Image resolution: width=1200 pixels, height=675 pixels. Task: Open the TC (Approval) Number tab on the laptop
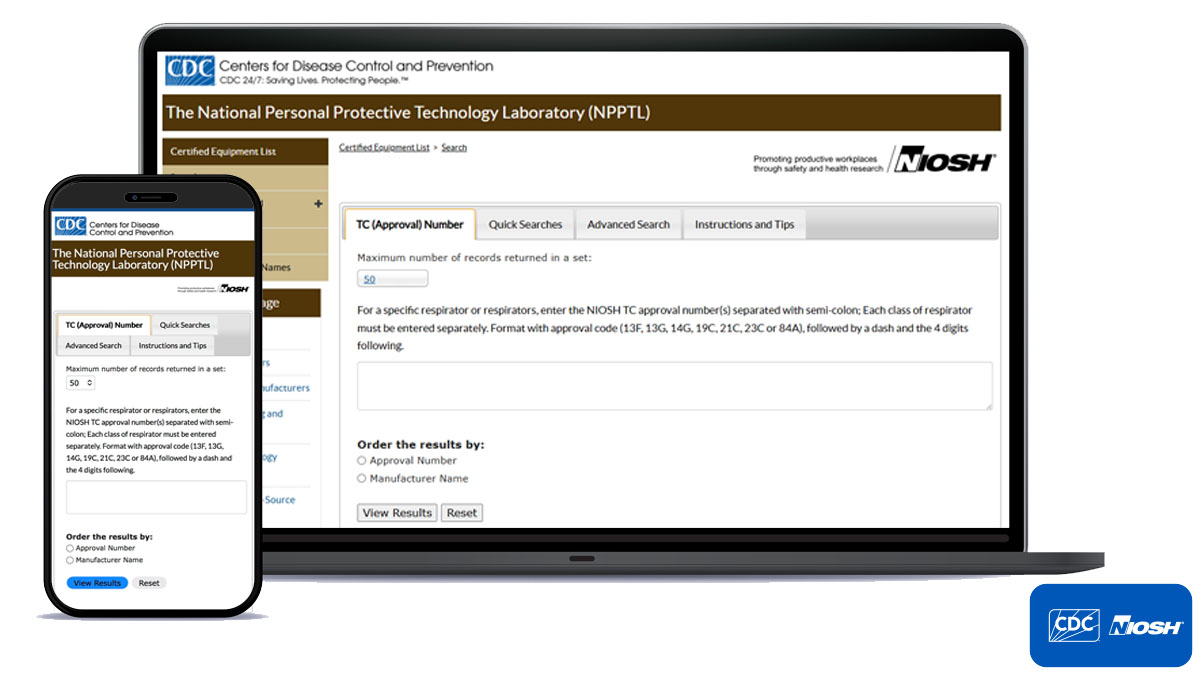coord(410,224)
